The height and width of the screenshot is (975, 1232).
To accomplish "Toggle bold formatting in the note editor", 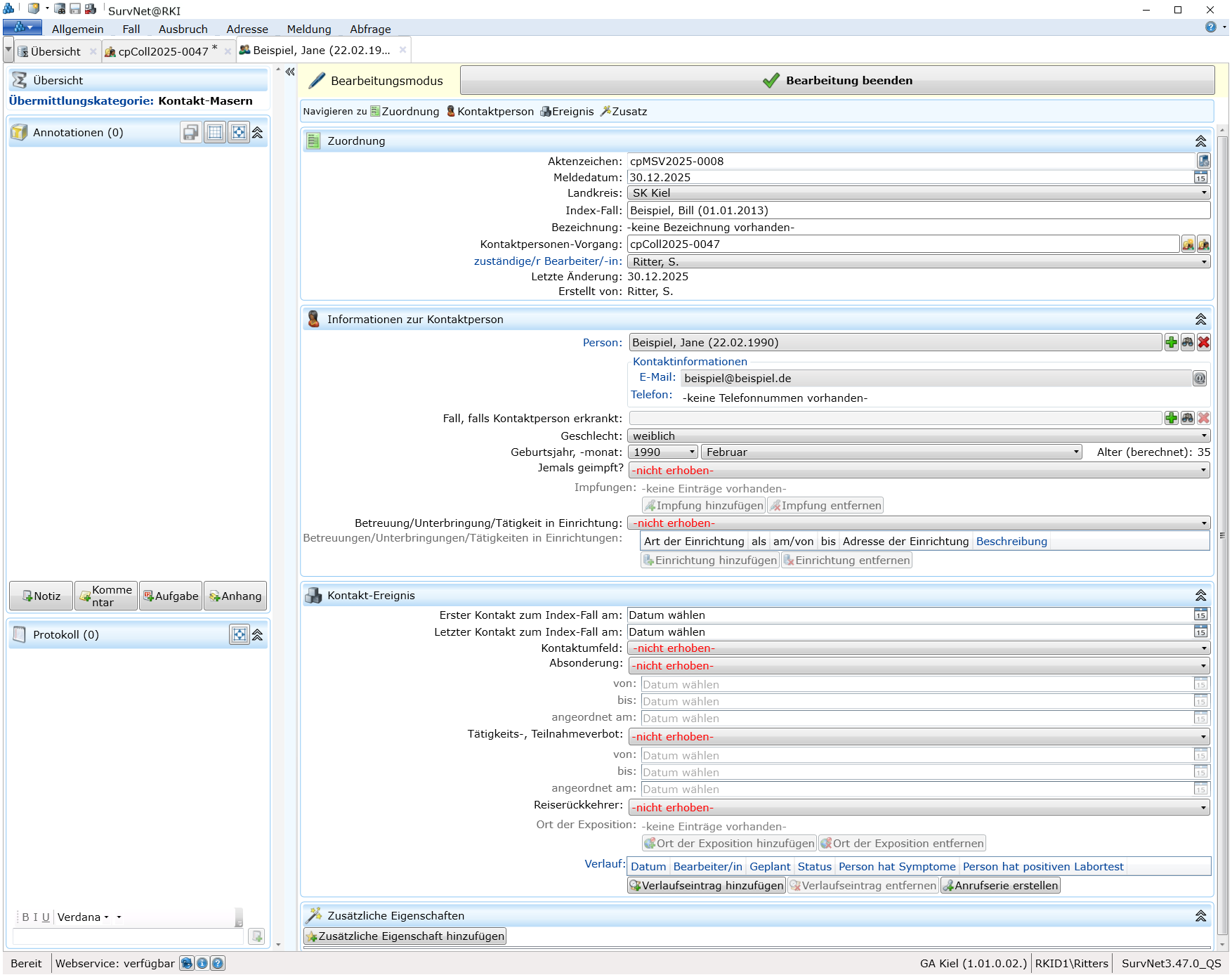I will coord(25,917).
